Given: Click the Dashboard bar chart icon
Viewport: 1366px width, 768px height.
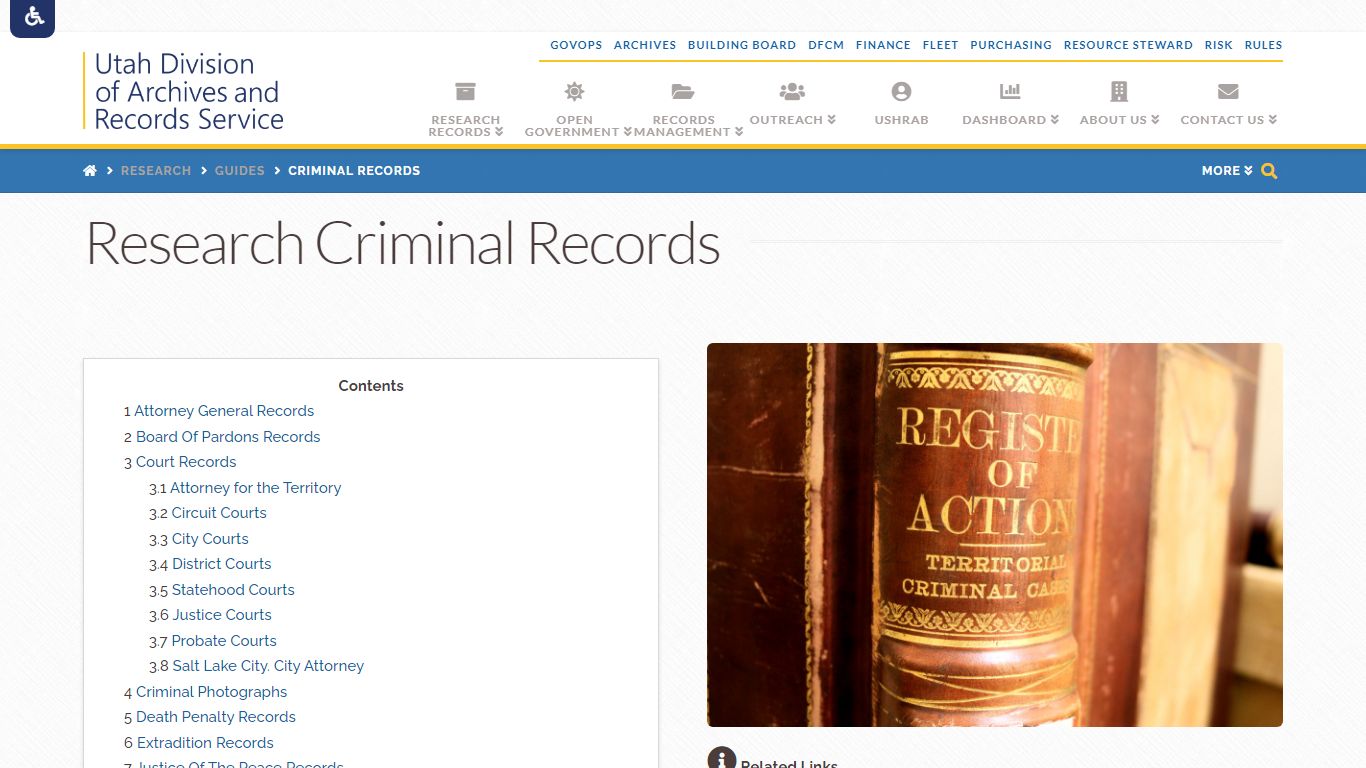Looking at the screenshot, I should pos(1010,92).
